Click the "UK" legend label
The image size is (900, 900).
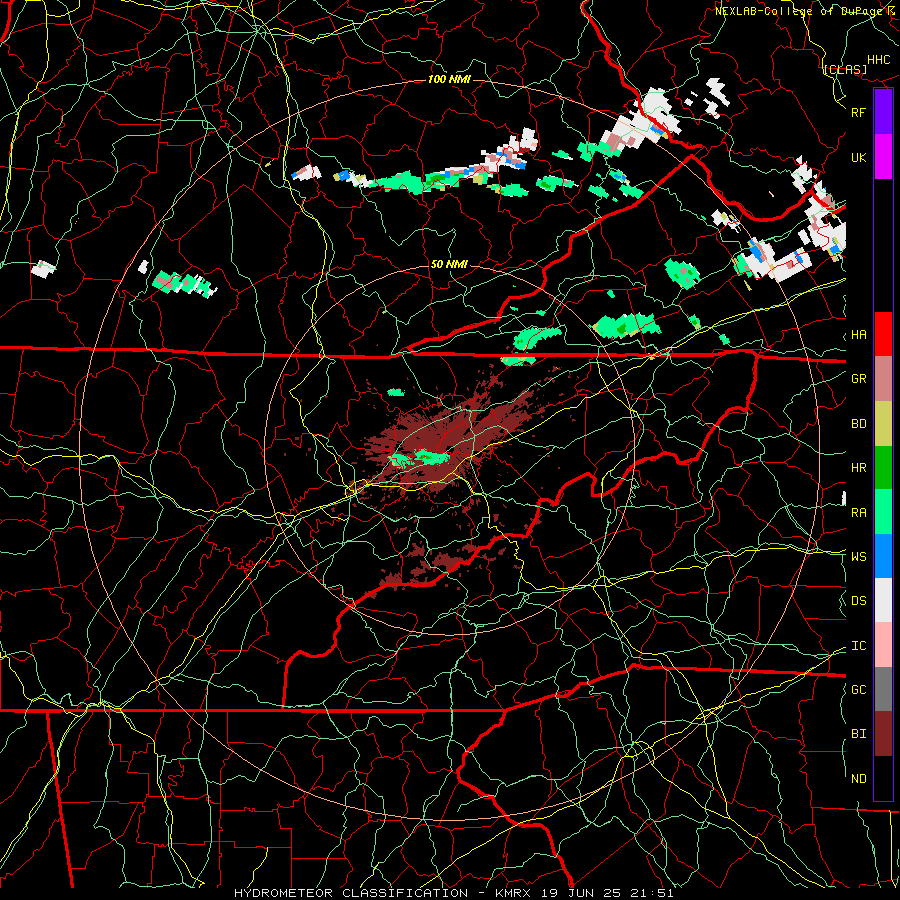tap(858, 157)
